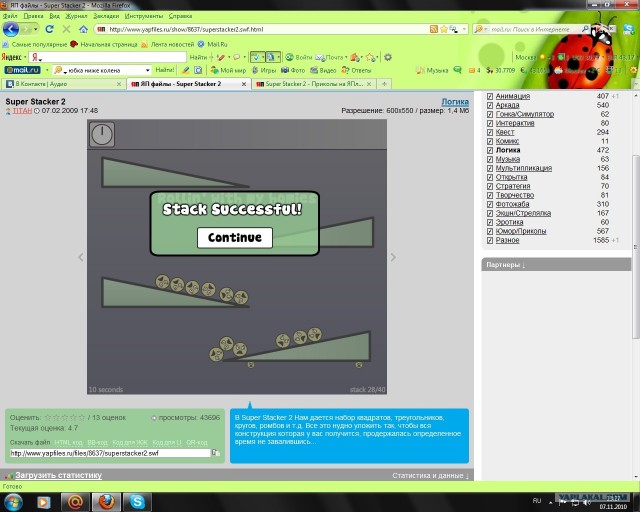Click the copy icon beside file URL field

[x=216, y=453]
